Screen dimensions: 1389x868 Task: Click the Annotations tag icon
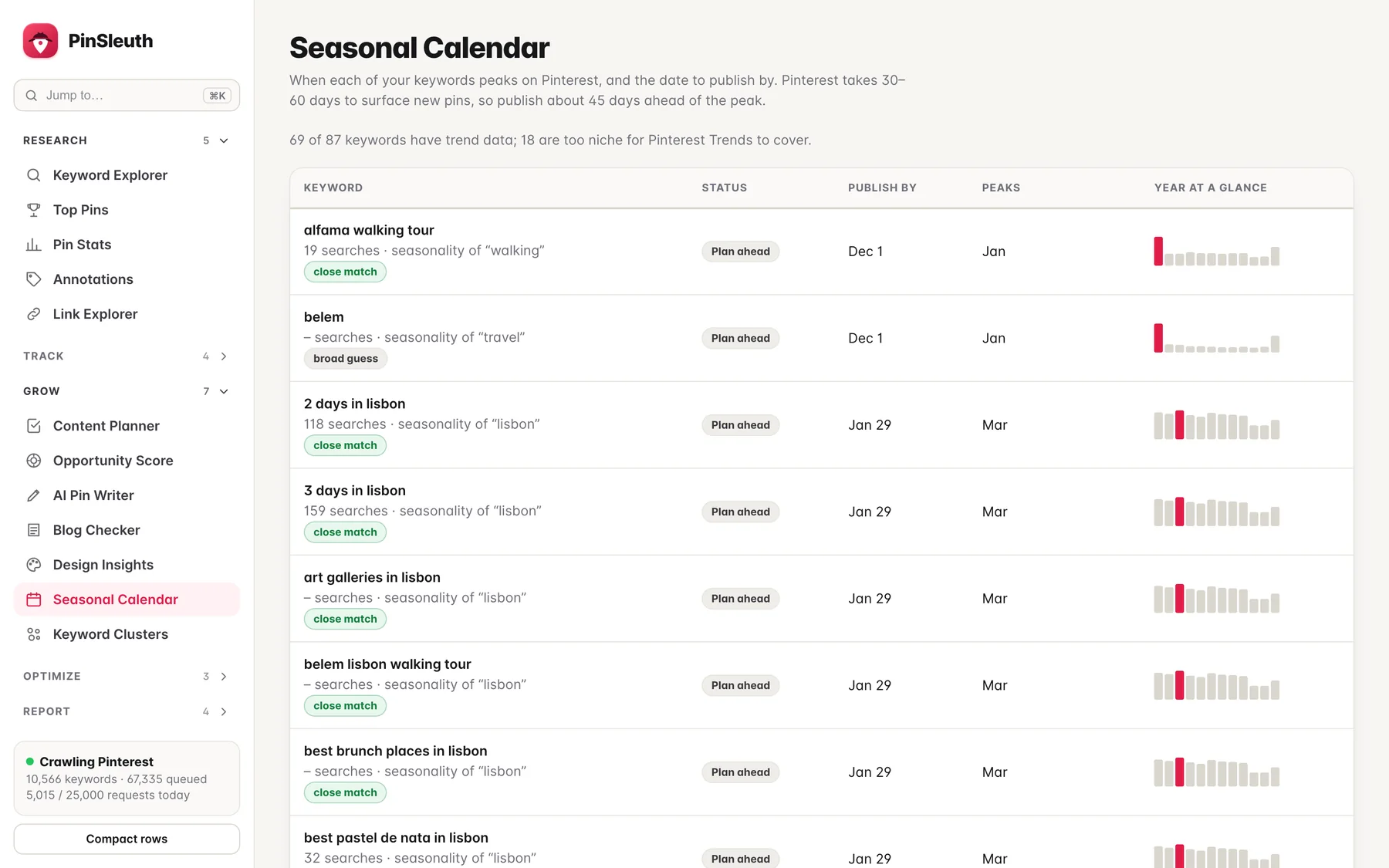(x=33, y=279)
